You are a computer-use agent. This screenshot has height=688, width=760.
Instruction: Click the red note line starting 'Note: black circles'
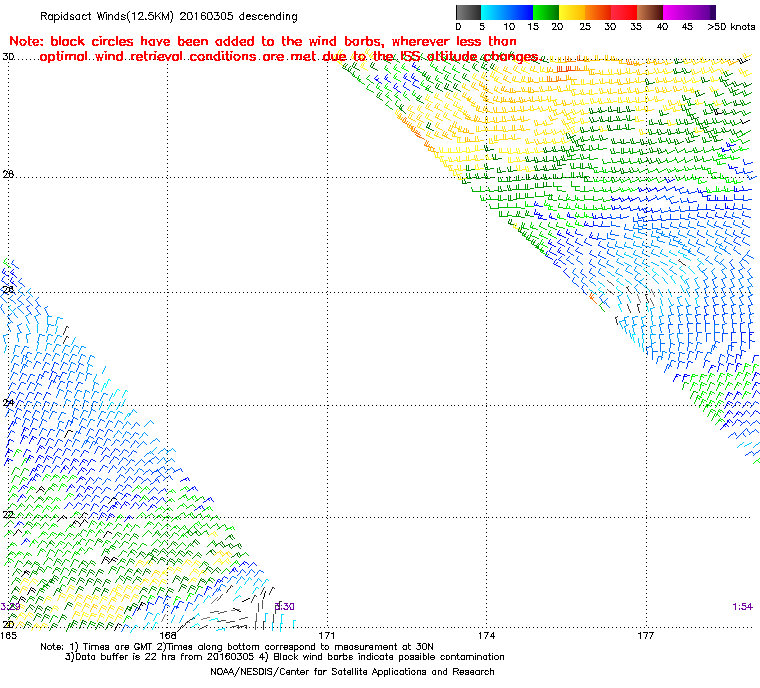[263, 41]
